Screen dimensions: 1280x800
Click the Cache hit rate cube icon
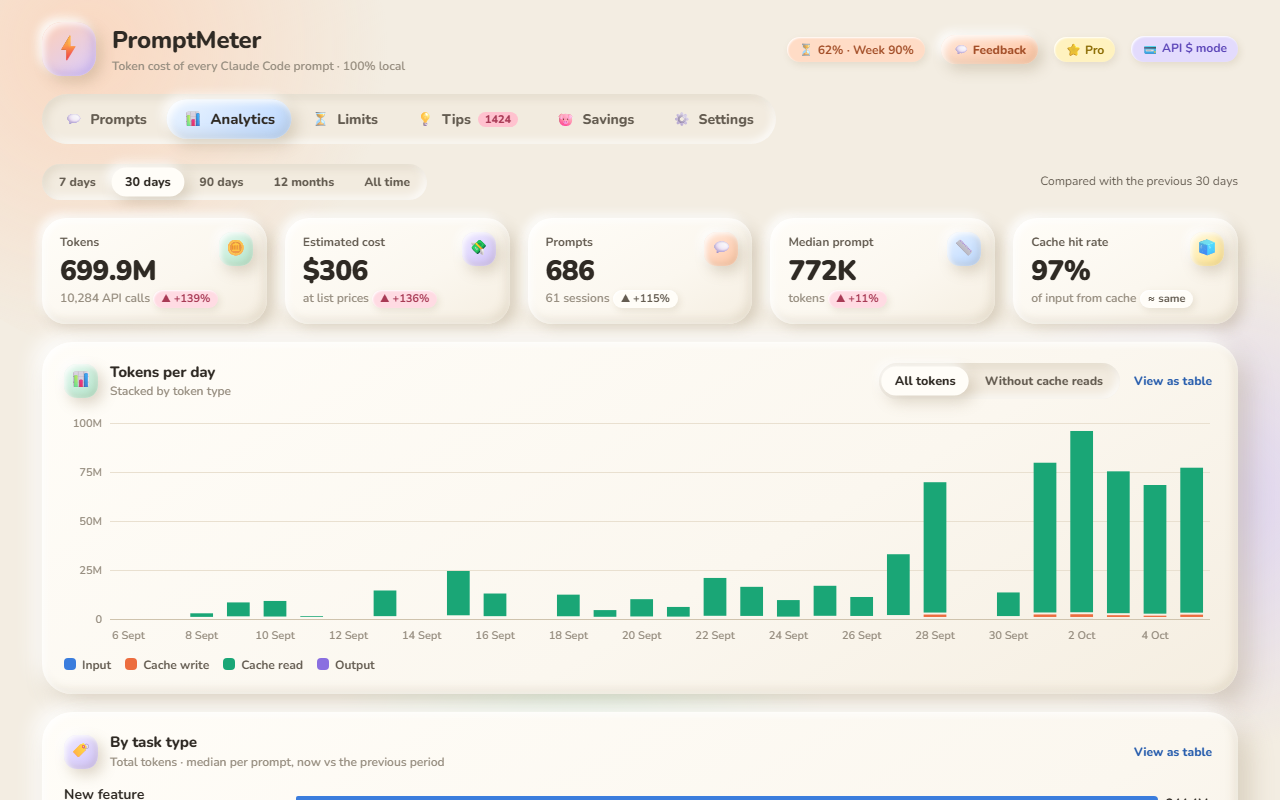[1207, 248]
